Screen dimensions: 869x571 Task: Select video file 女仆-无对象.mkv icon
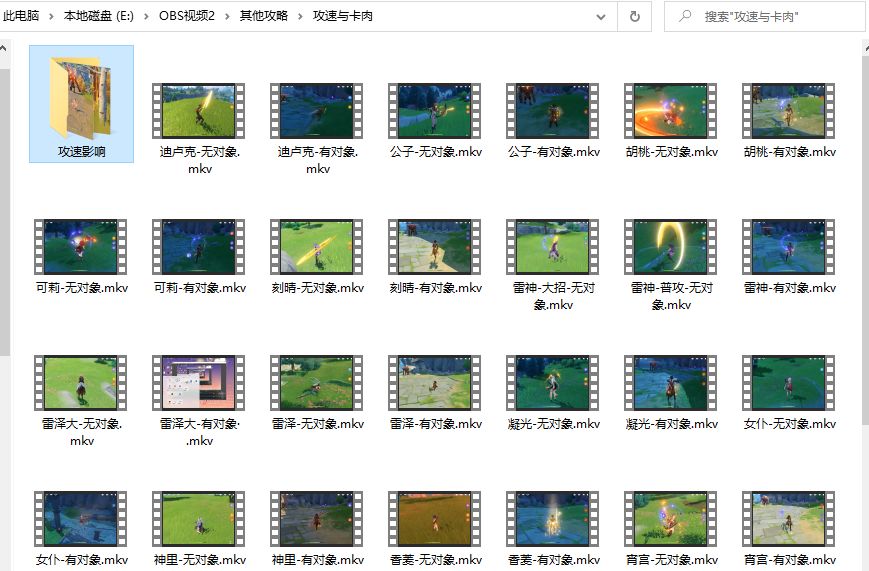(789, 383)
